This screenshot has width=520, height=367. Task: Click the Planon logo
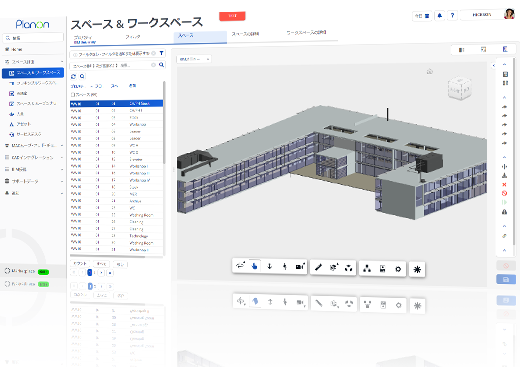32,24
